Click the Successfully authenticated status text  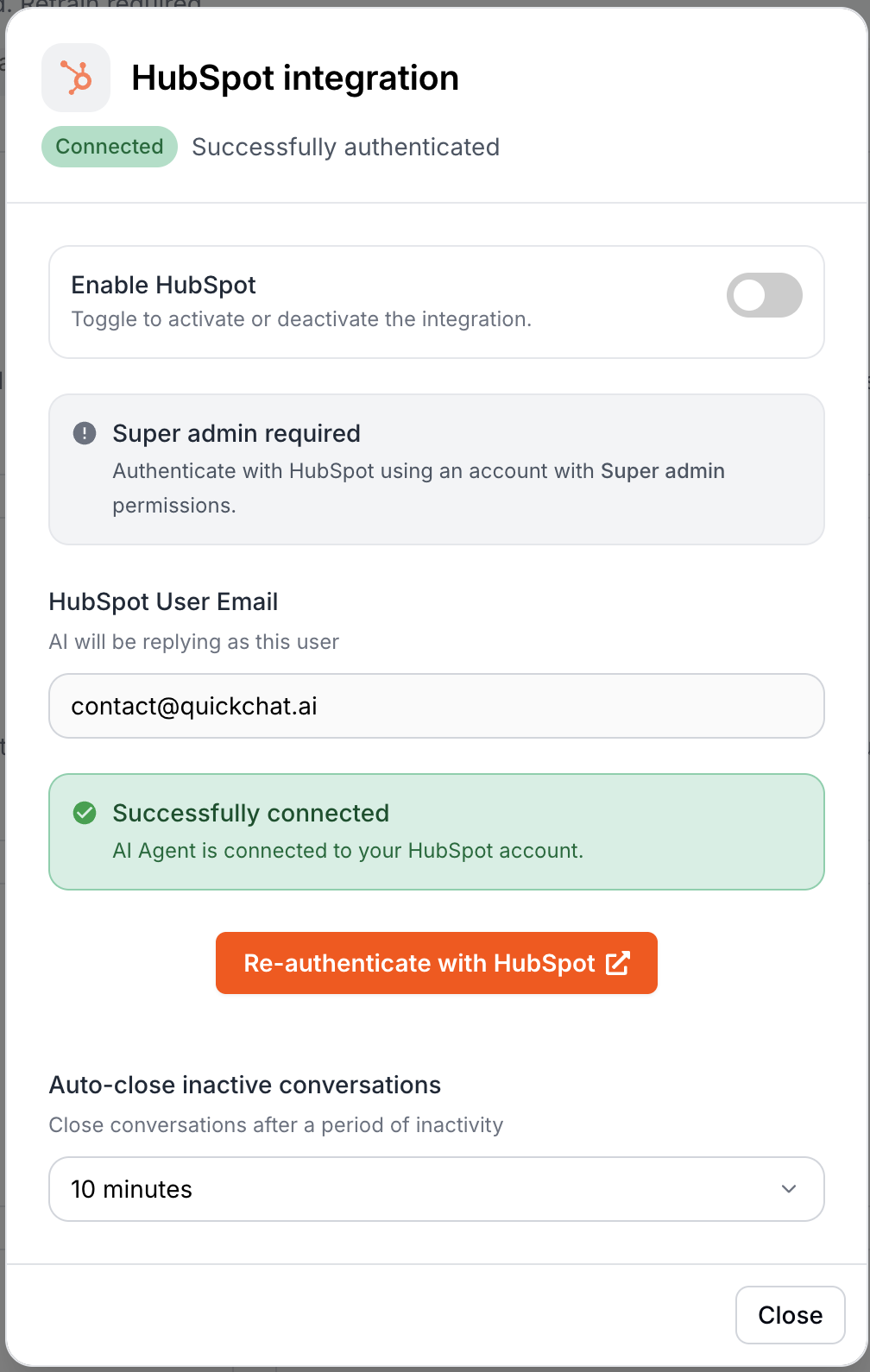[x=345, y=147]
